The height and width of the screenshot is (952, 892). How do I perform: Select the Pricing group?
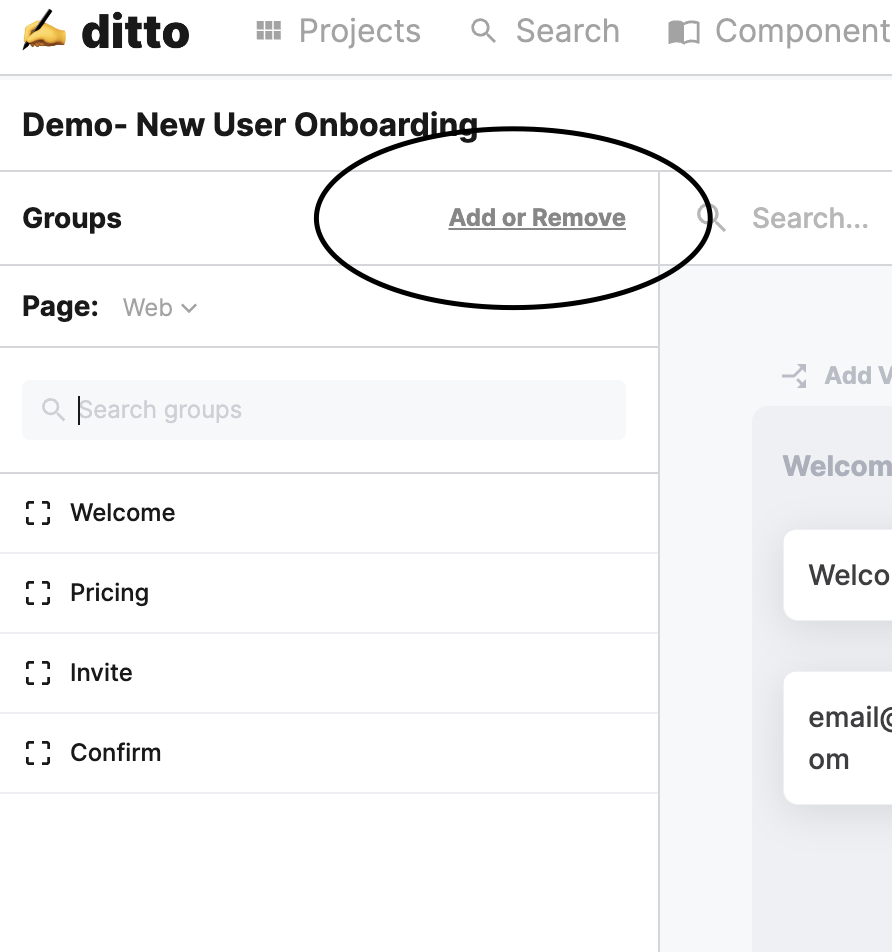click(329, 593)
